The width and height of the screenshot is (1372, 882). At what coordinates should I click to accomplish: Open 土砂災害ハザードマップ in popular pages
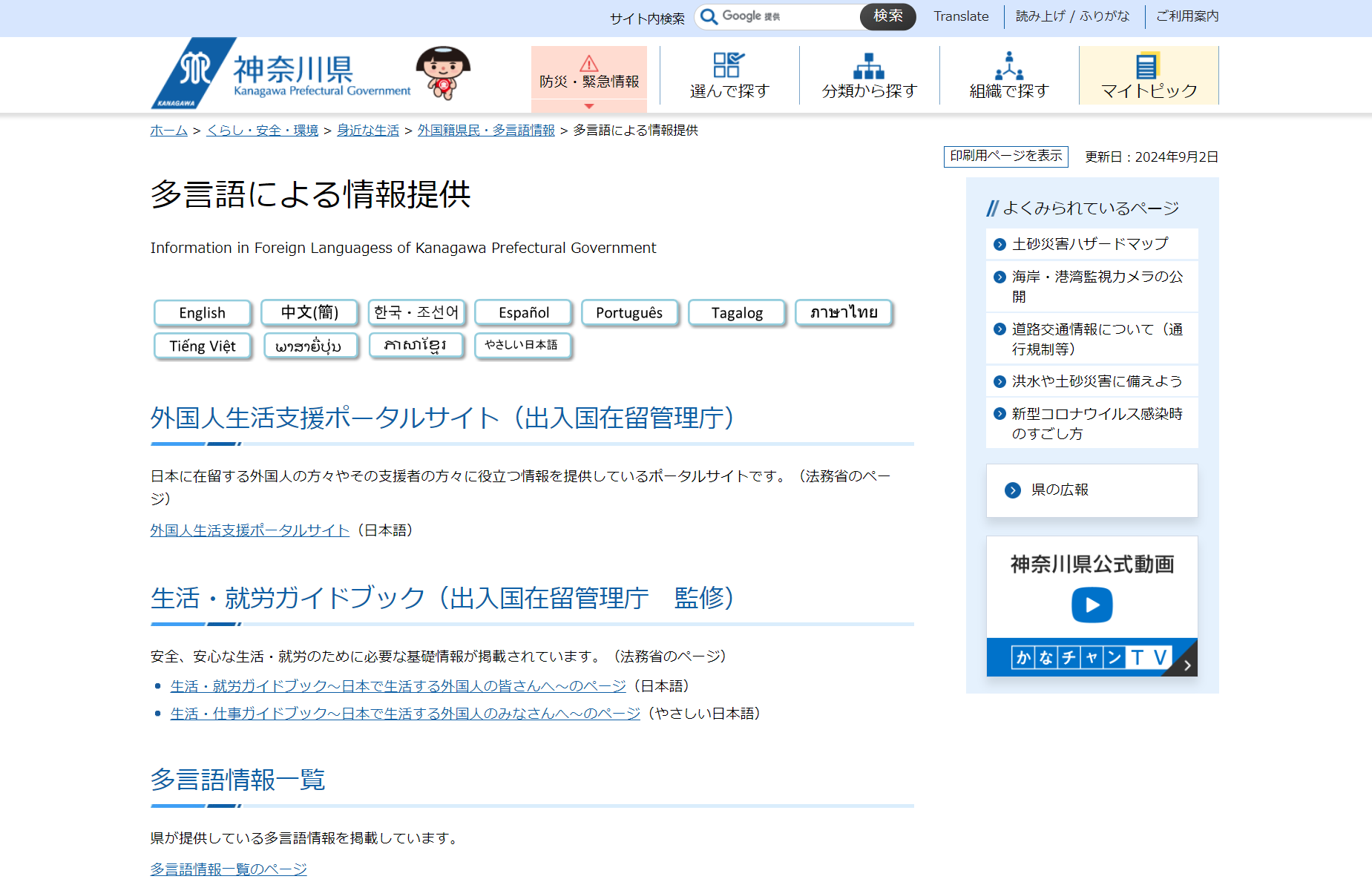(x=1089, y=244)
